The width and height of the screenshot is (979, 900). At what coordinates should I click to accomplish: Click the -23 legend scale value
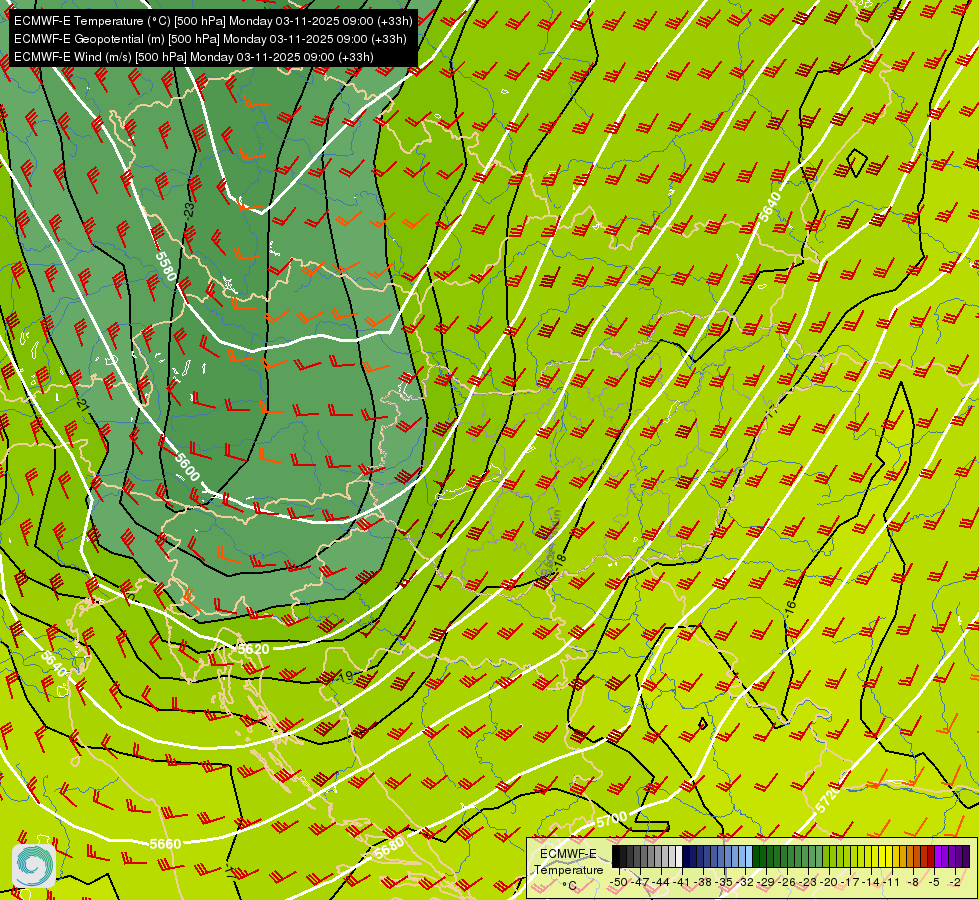[807, 882]
